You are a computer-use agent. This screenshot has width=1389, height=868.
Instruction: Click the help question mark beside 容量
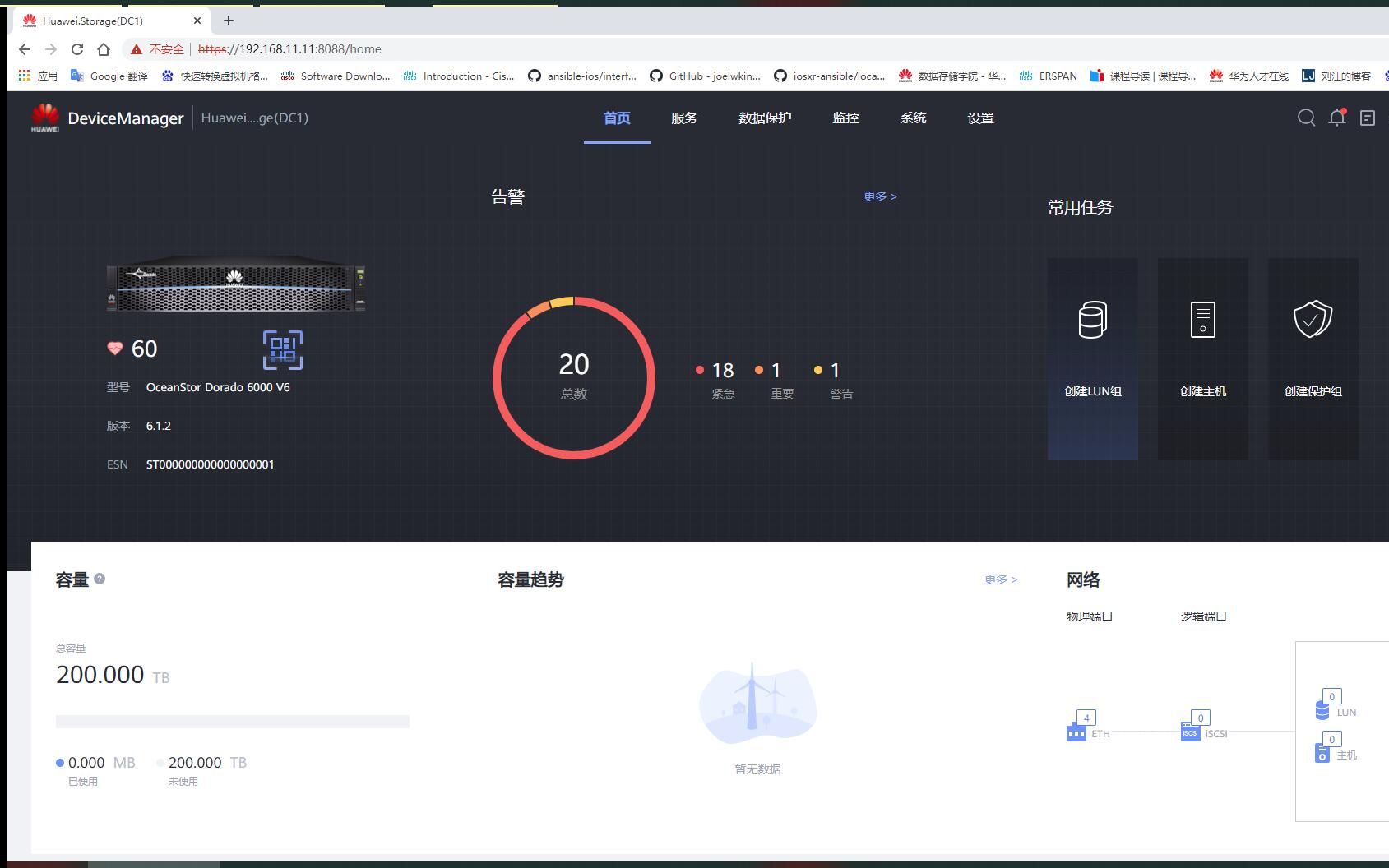99,578
